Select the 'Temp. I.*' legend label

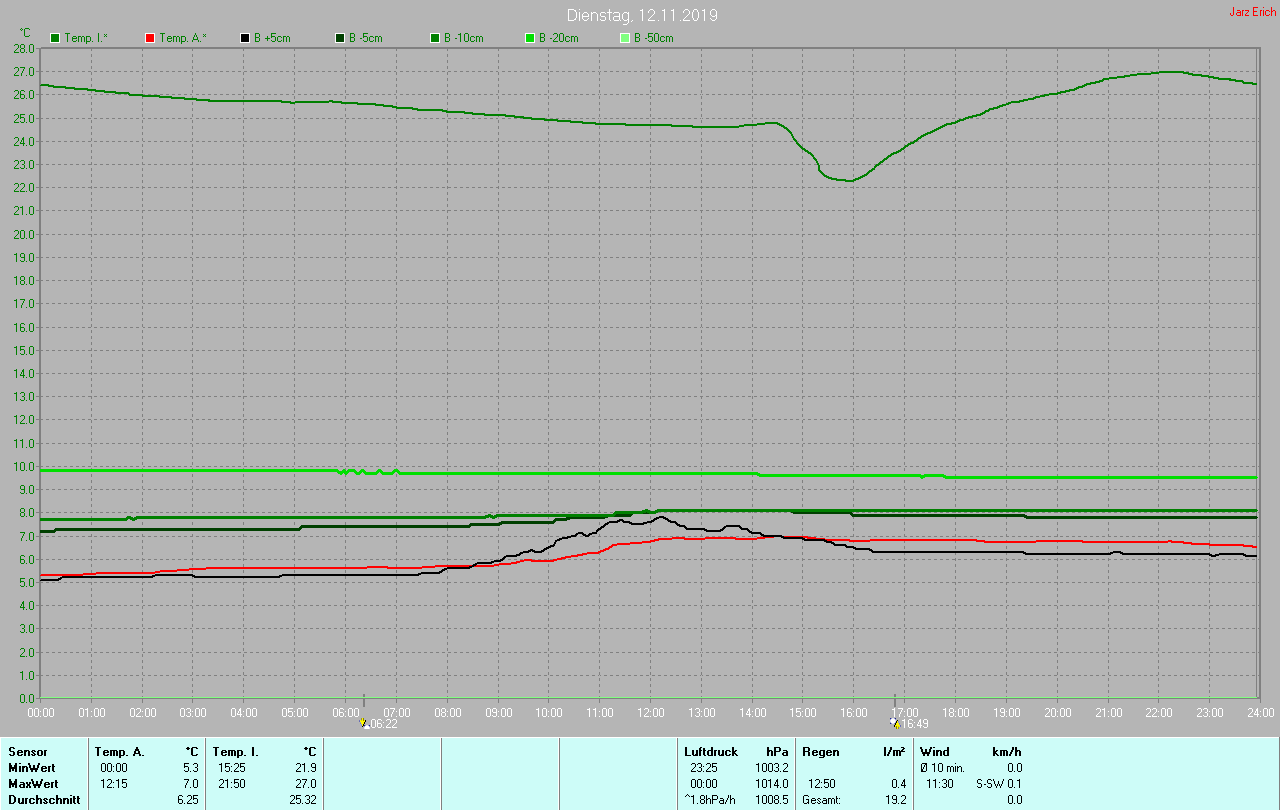(x=86, y=38)
